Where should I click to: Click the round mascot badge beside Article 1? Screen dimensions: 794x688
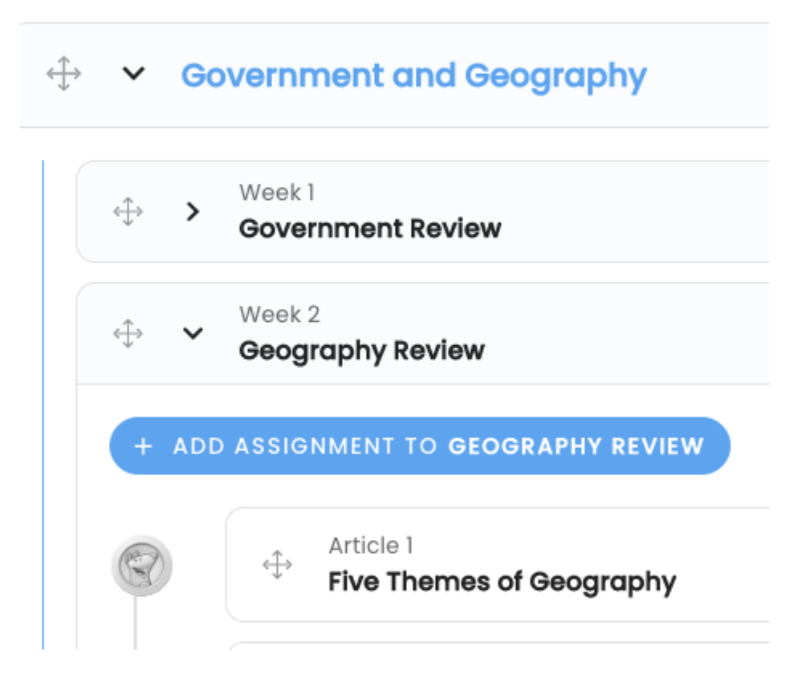(x=142, y=565)
